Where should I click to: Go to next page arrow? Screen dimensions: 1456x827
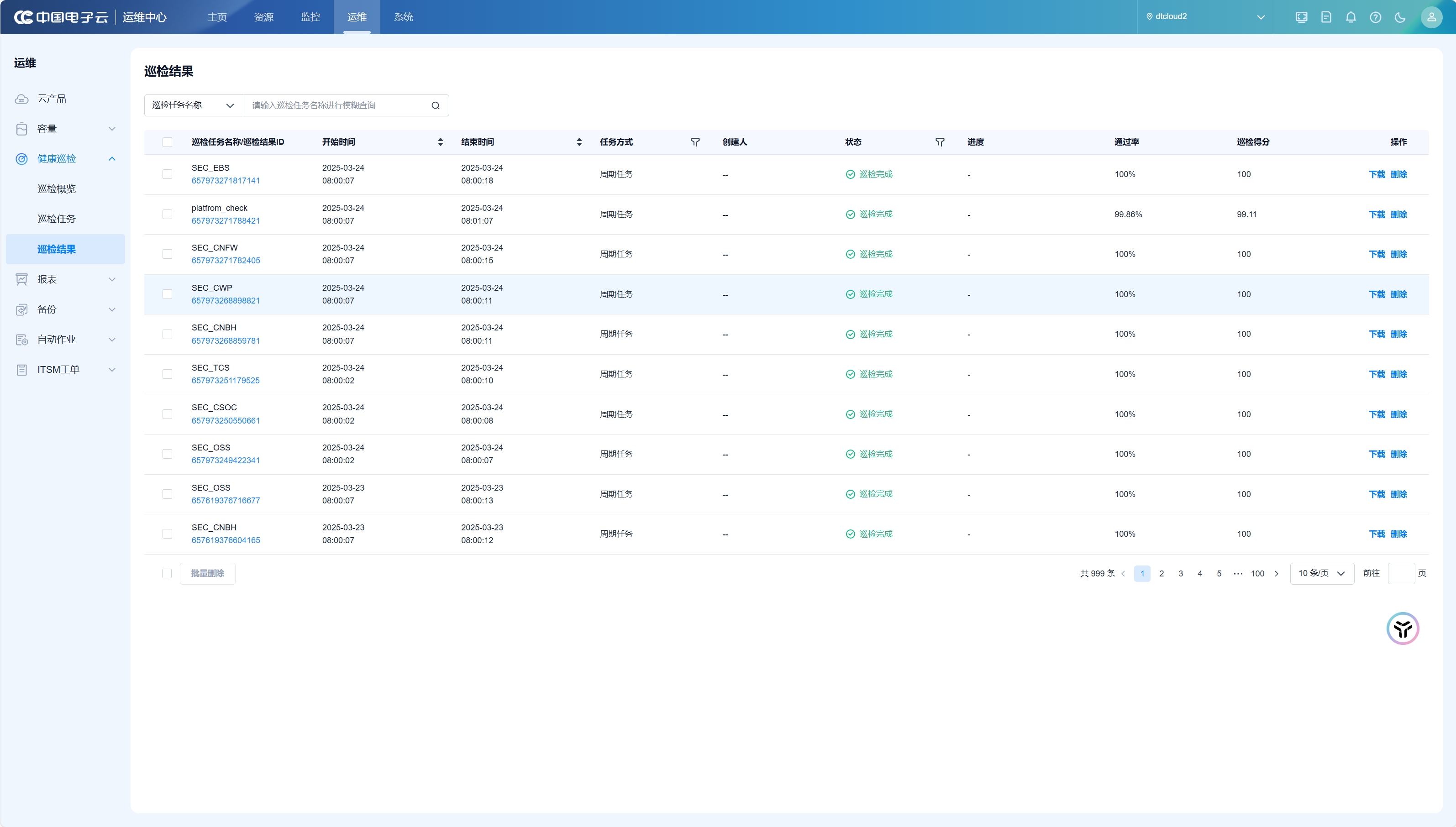click(x=1277, y=574)
